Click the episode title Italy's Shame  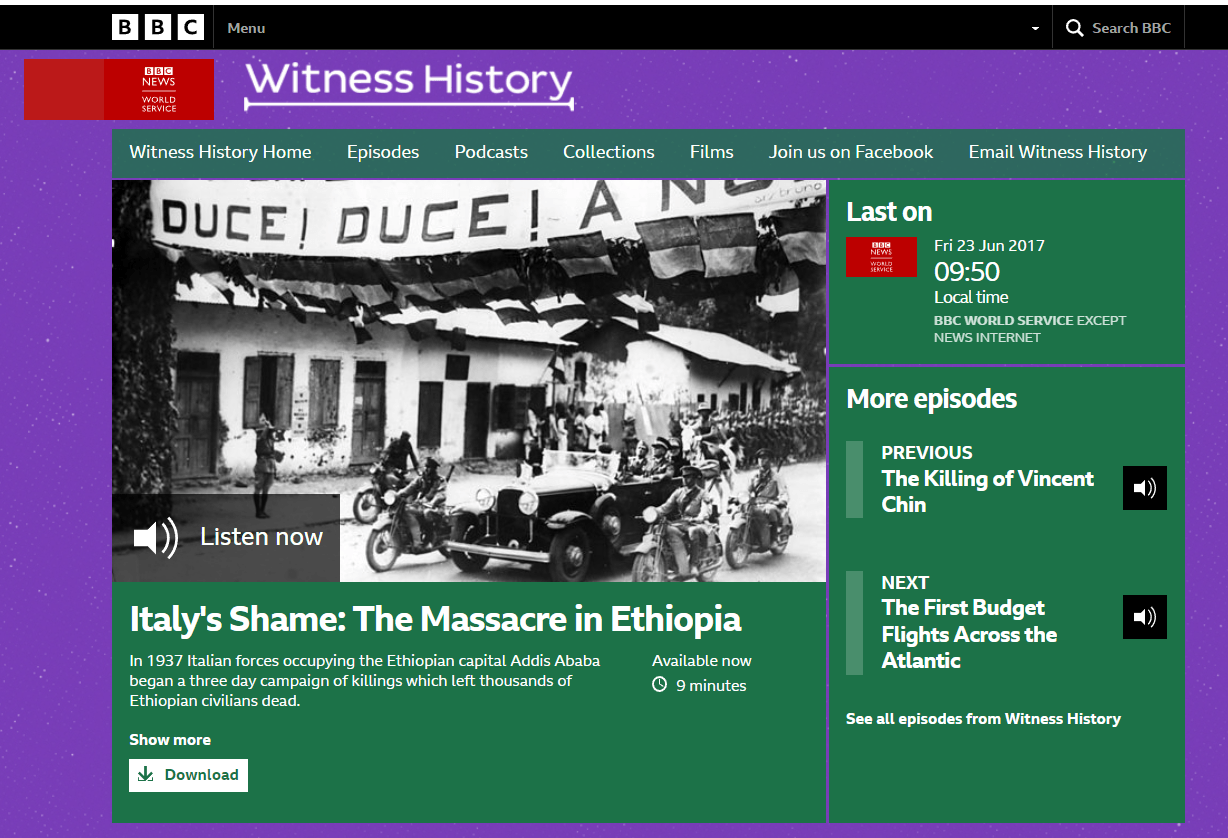[435, 619]
